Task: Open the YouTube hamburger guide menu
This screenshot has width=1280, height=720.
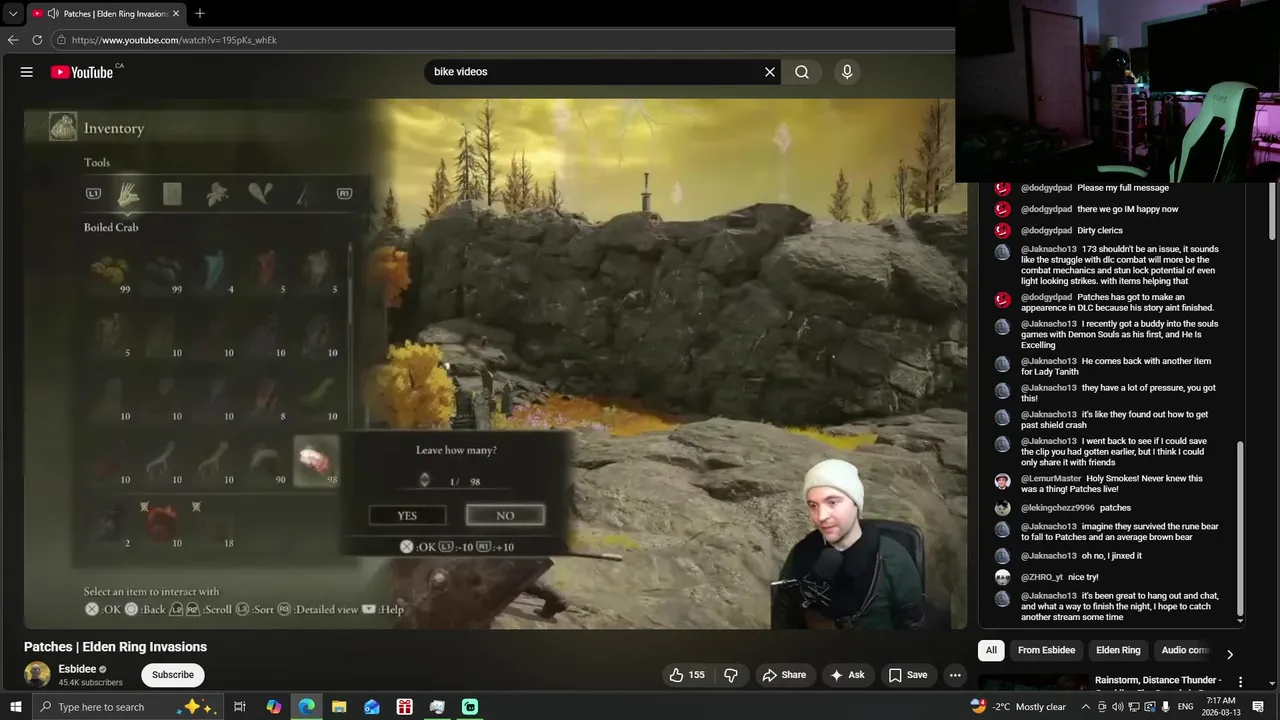Action: (27, 72)
